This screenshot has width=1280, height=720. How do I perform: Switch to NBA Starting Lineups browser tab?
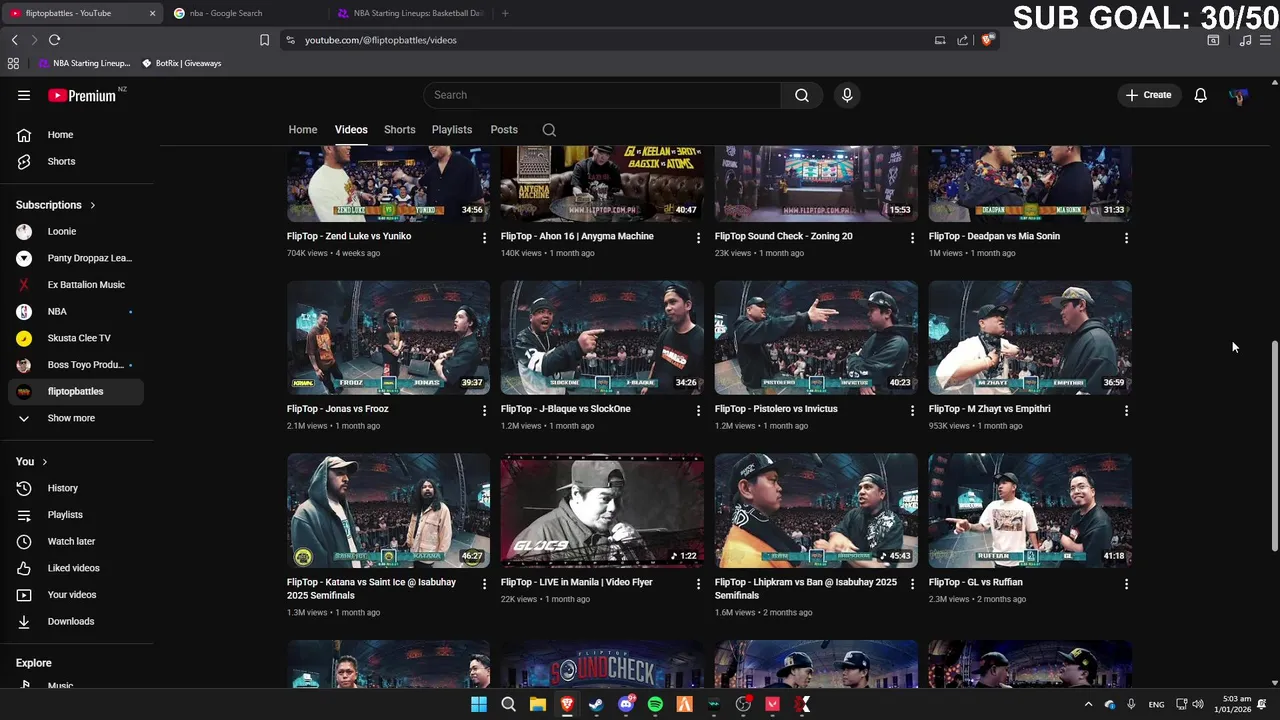(x=410, y=13)
